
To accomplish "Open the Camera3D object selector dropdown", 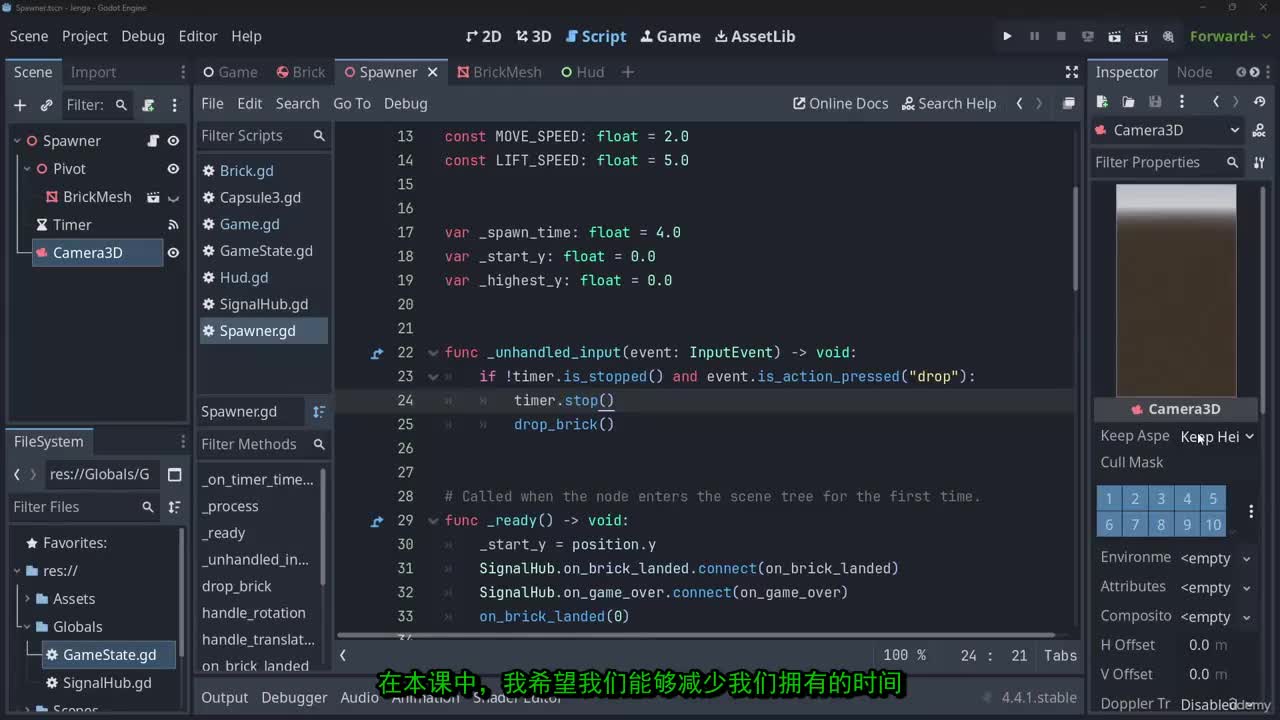I will 1168,130.
